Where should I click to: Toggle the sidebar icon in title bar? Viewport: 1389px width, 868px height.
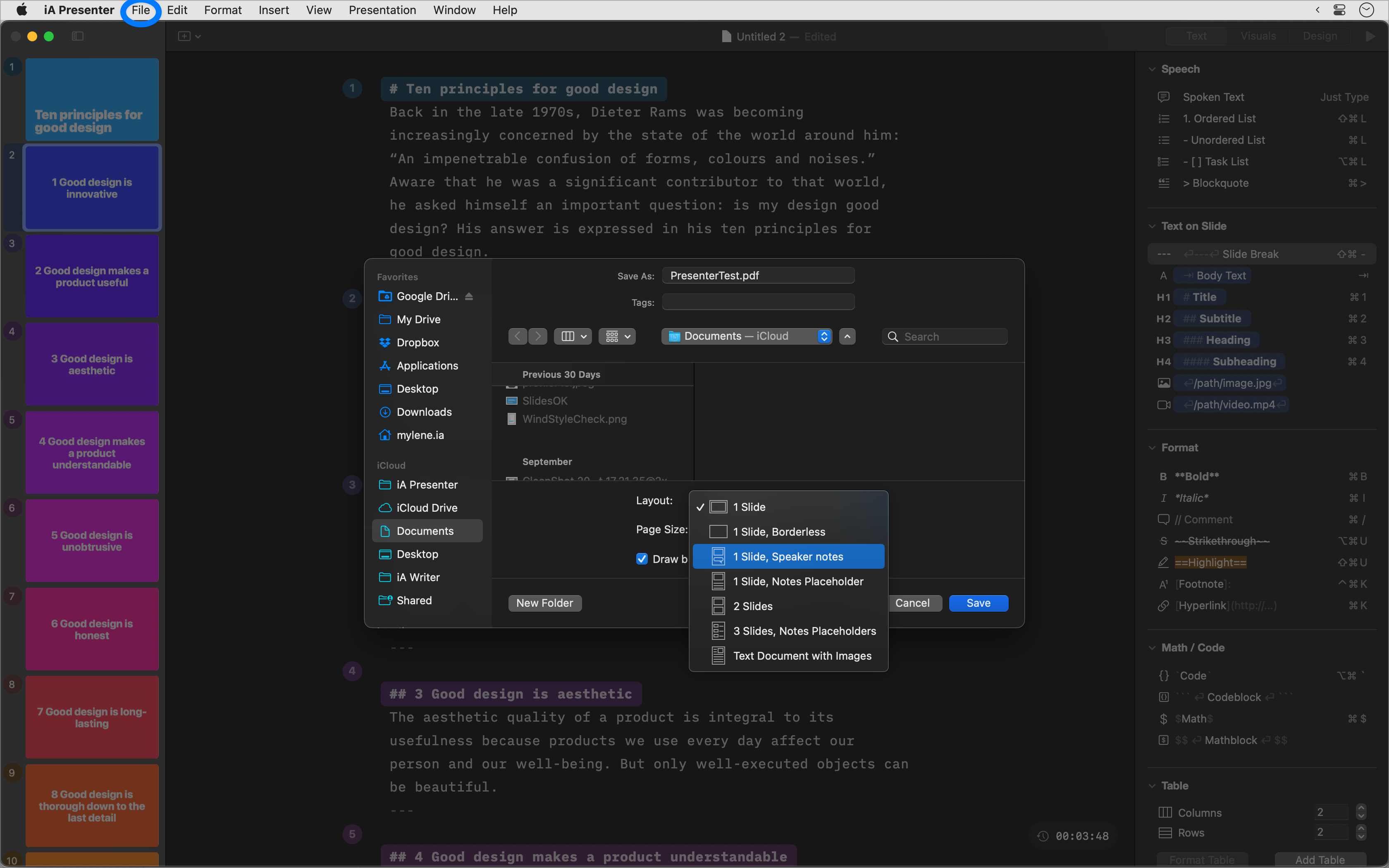click(x=77, y=36)
